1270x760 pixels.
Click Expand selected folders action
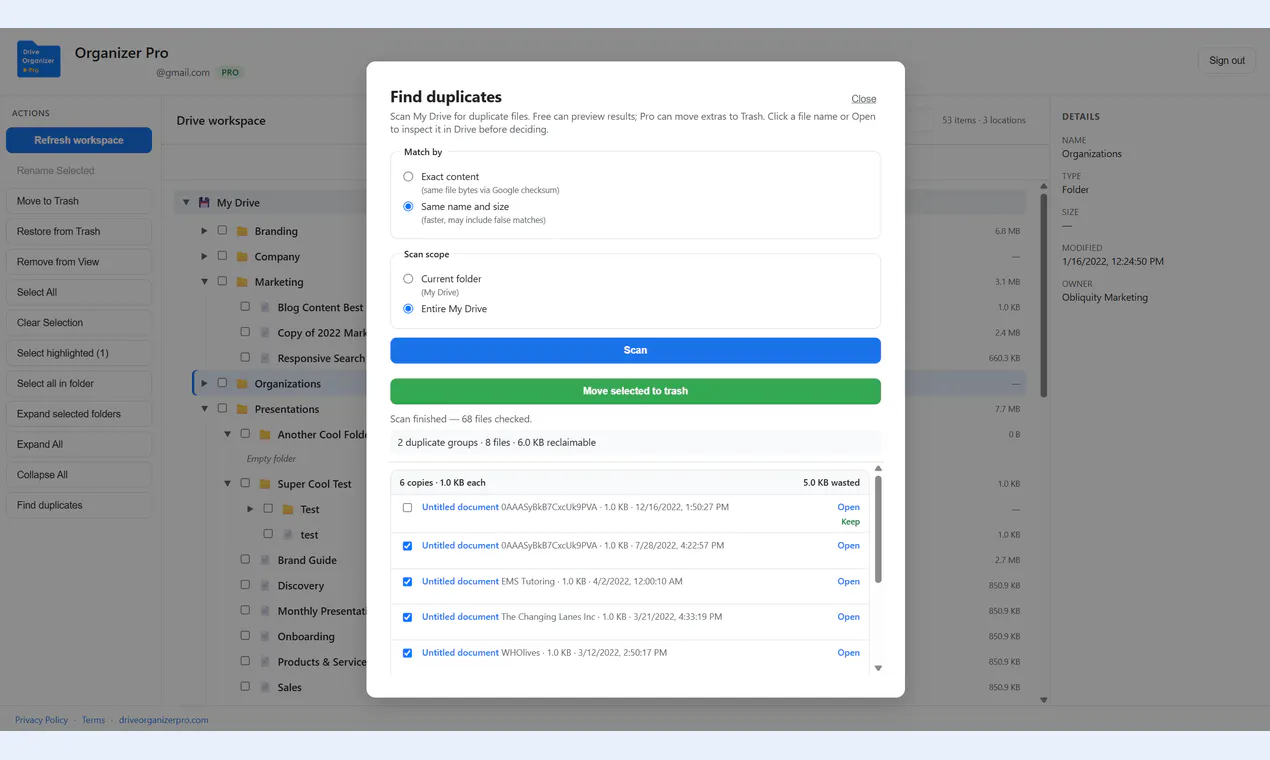coord(79,414)
